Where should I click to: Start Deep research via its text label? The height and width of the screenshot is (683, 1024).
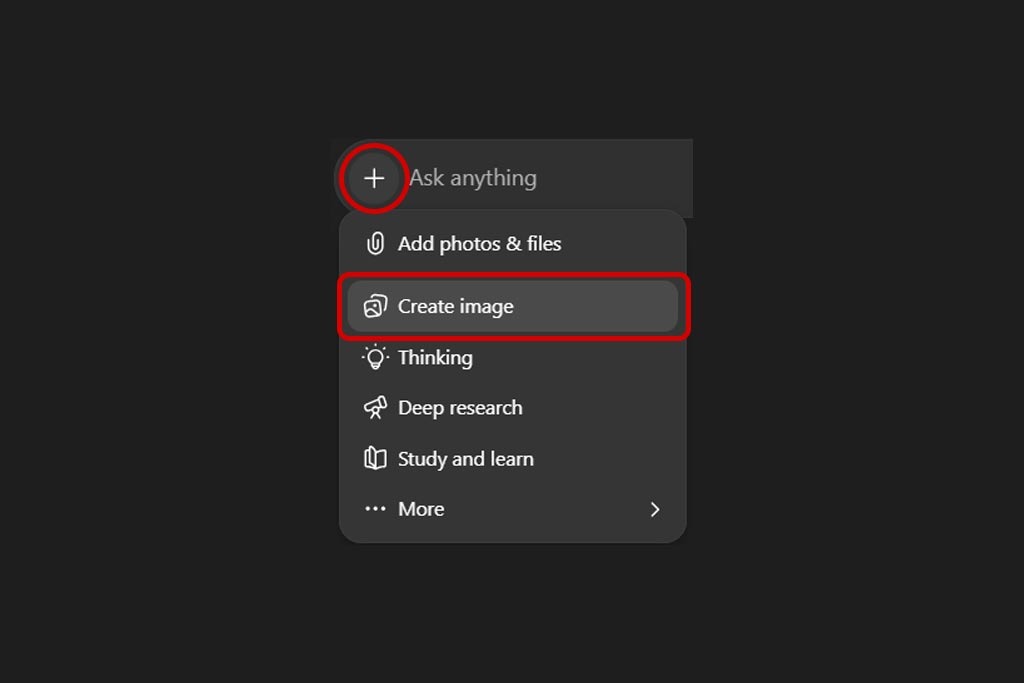click(460, 408)
